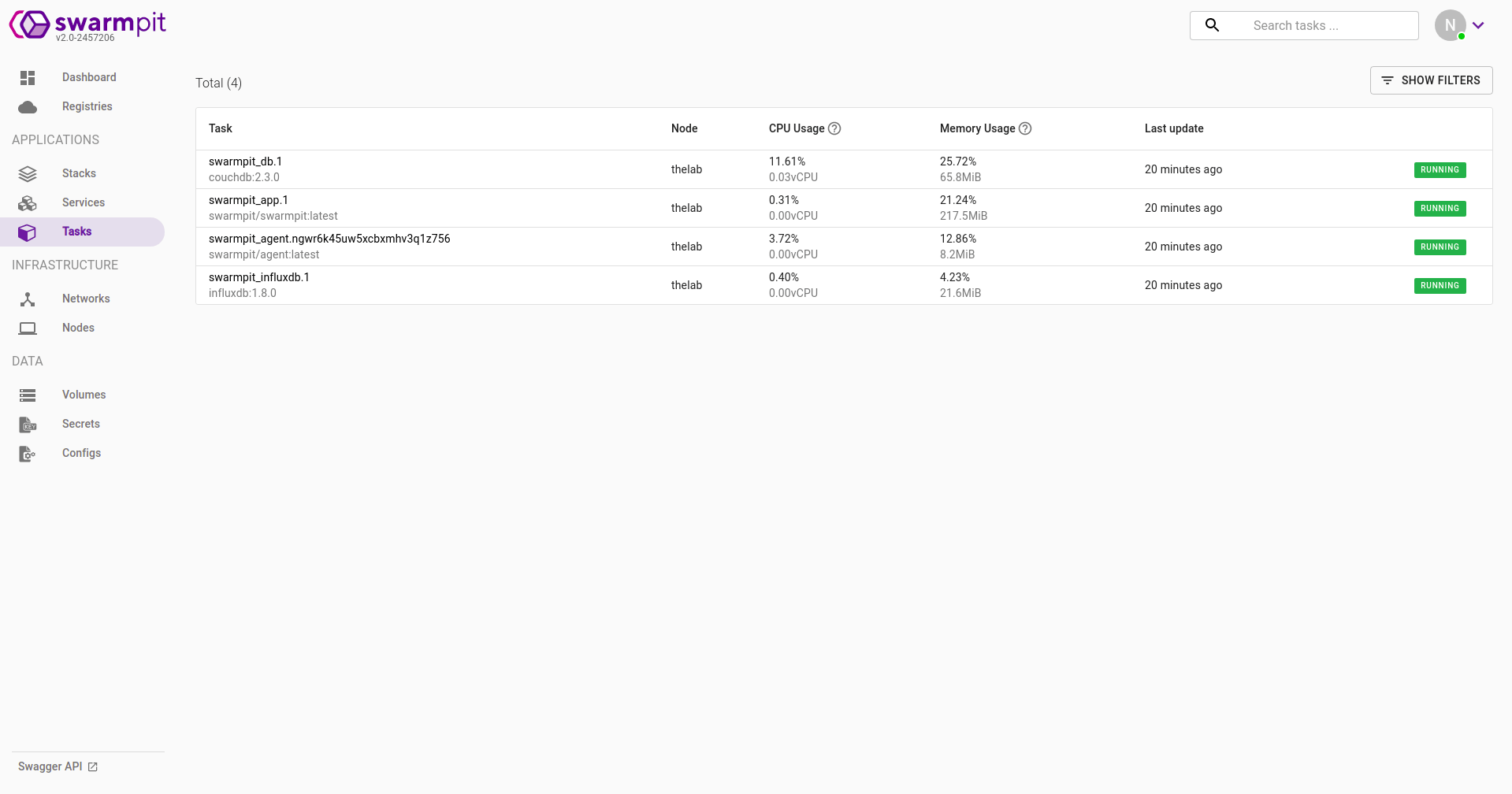
Task: Click the CPU Usage column header
Action: pos(797,128)
